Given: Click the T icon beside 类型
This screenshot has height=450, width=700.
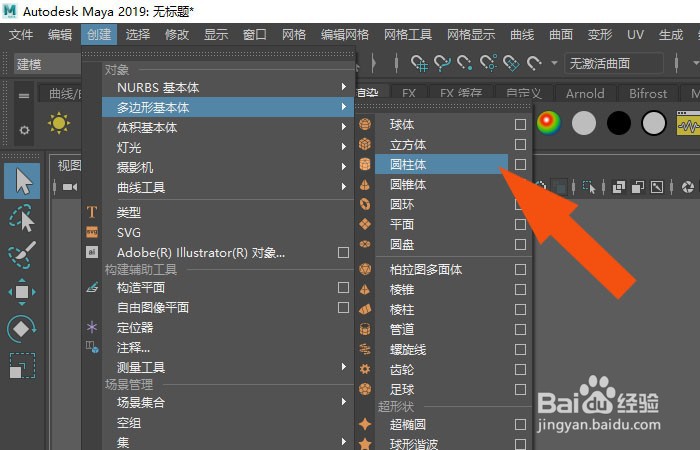Looking at the screenshot, I should pyautogui.click(x=92, y=212).
